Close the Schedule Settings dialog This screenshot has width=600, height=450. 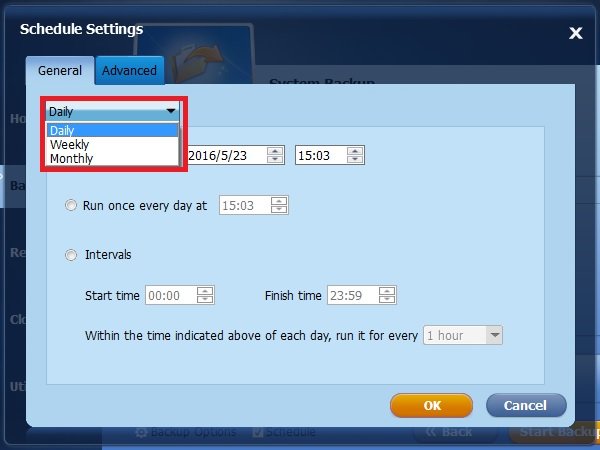click(576, 33)
